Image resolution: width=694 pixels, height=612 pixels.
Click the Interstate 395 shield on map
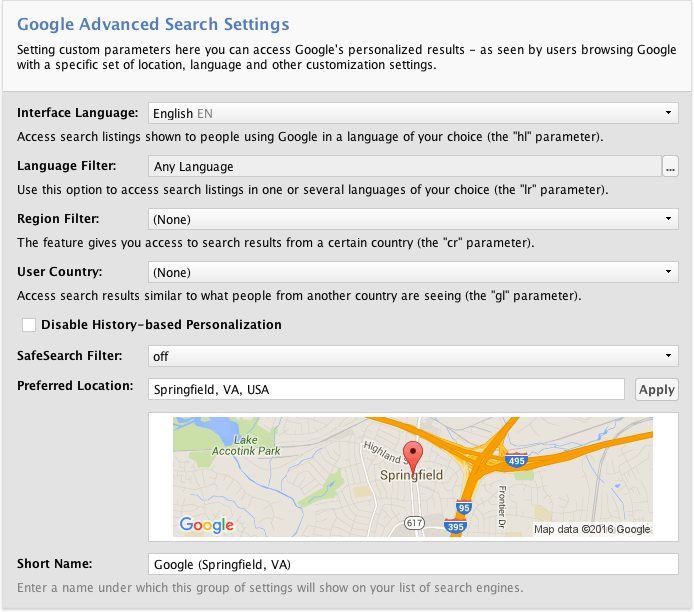tap(455, 526)
